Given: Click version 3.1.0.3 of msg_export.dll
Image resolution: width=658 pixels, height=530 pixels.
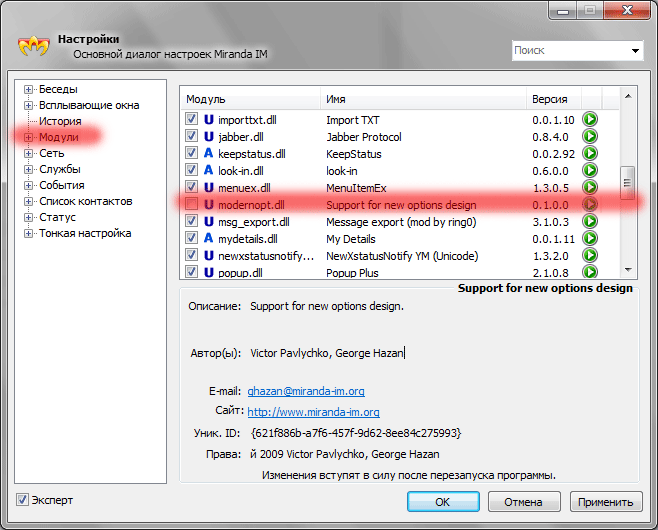Looking at the screenshot, I should coord(551,222).
